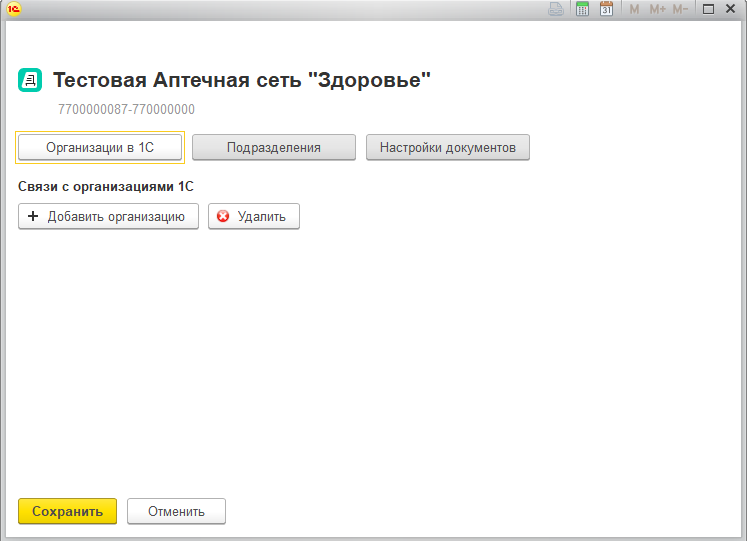Maximize the window
747x541 pixels.
pyautogui.click(x=708, y=9)
